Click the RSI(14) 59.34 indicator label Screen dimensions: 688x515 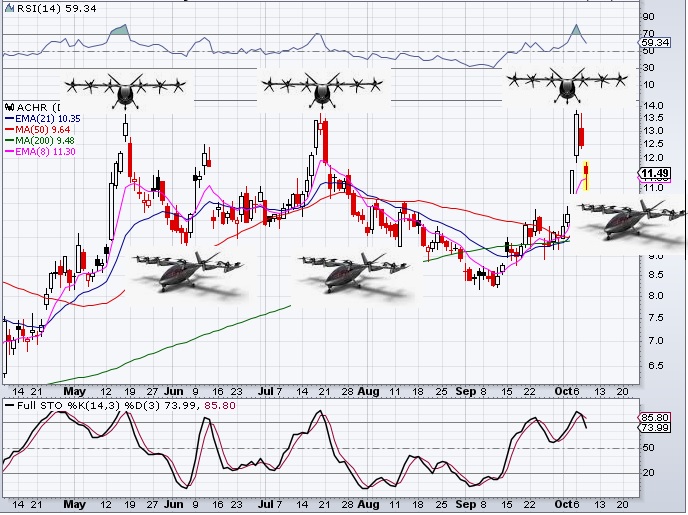[x=56, y=8]
